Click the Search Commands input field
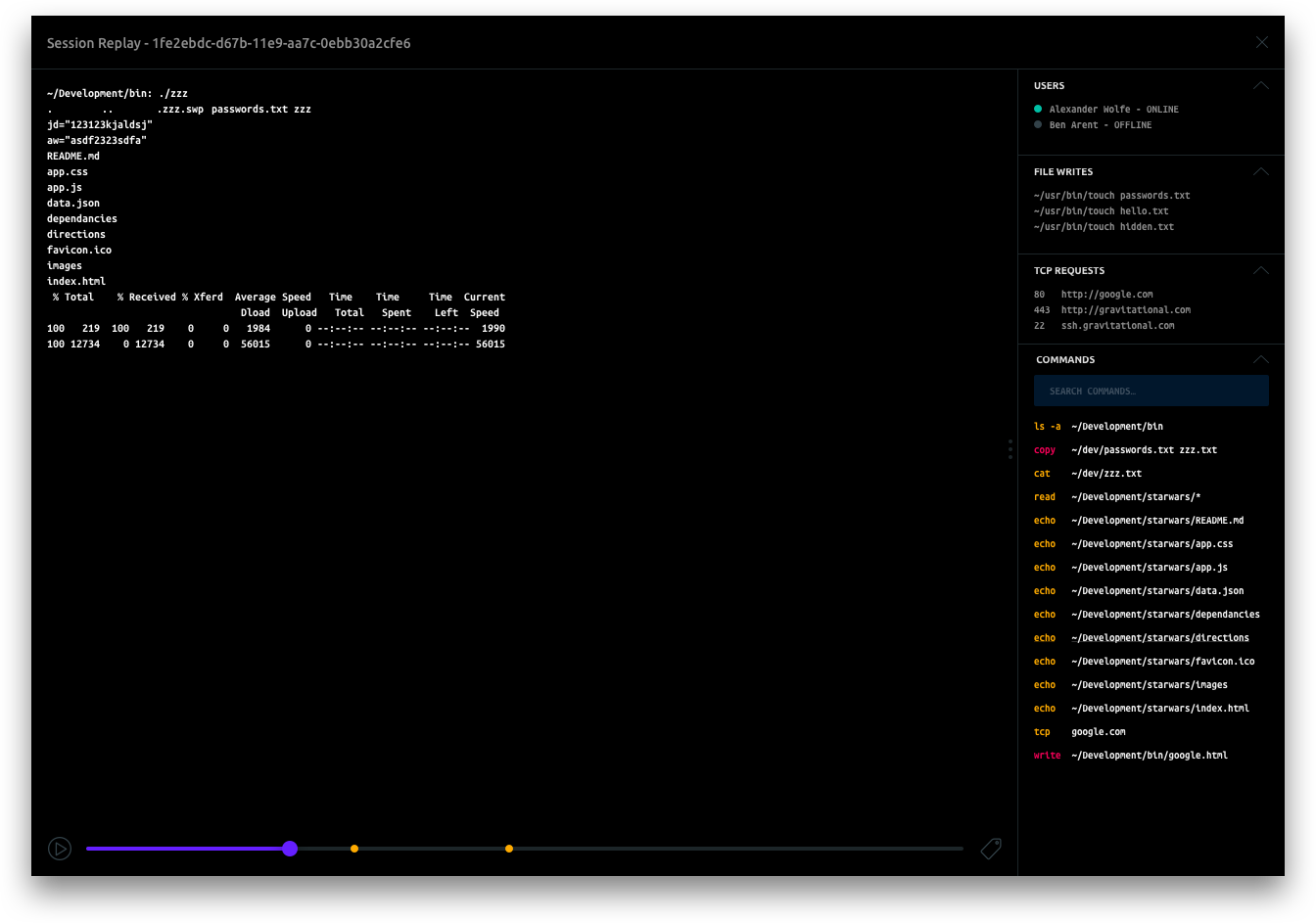Image resolution: width=1316 pixels, height=923 pixels. pyautogui.click(x=1151, y=392)
